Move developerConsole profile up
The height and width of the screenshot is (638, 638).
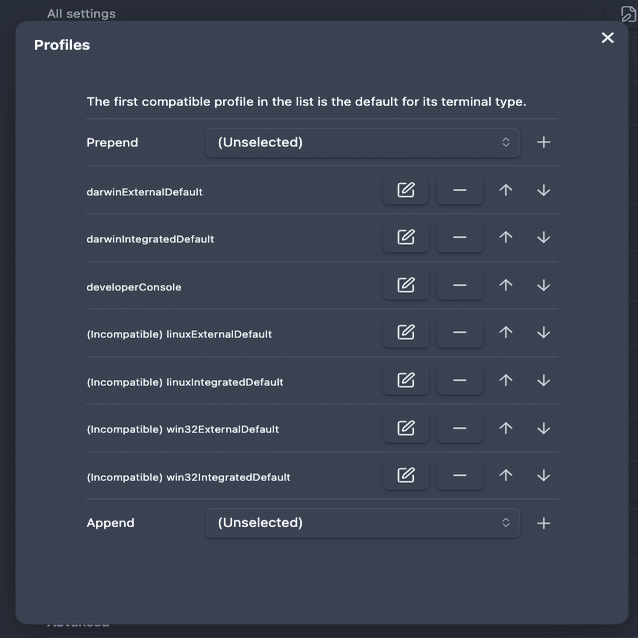[x=506, y=285]
